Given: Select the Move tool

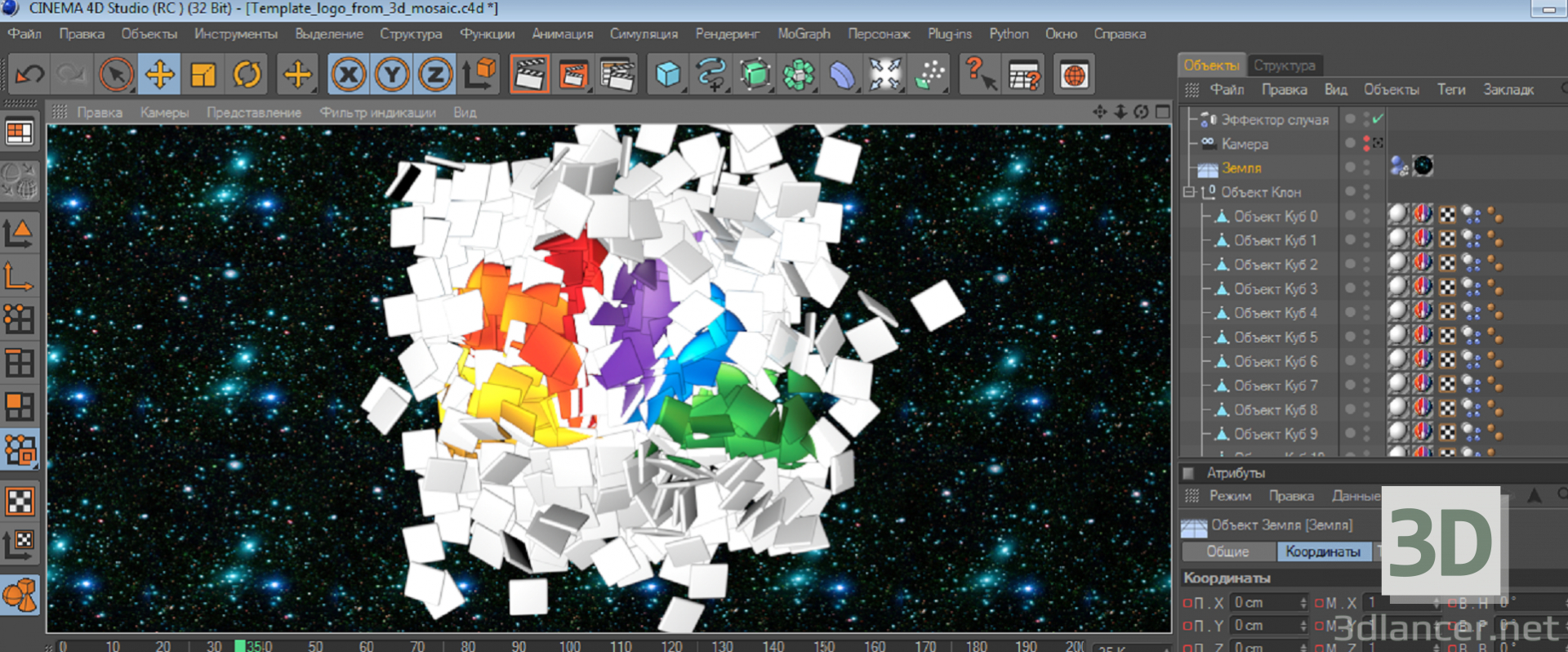Looking at the screenshot, I should click(159, 75).
